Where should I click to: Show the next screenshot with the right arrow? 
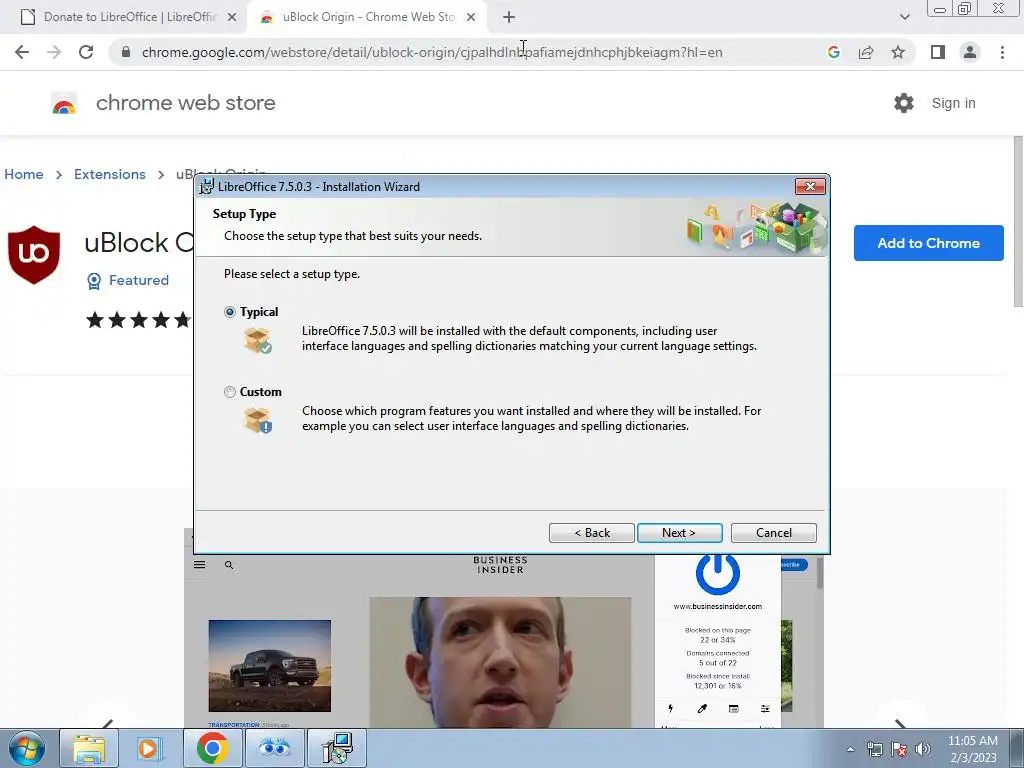coord(900,724)
